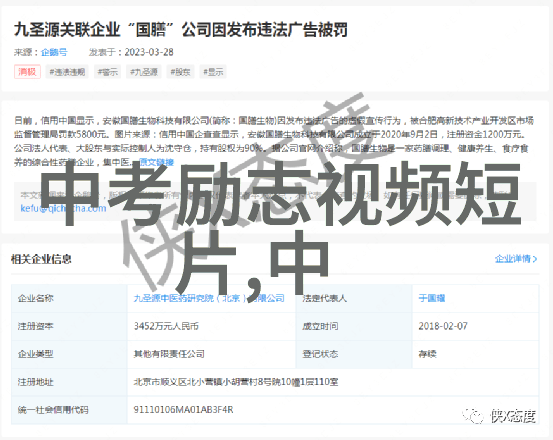Open the legal representative 于国褆 link

tap(432, 298)
